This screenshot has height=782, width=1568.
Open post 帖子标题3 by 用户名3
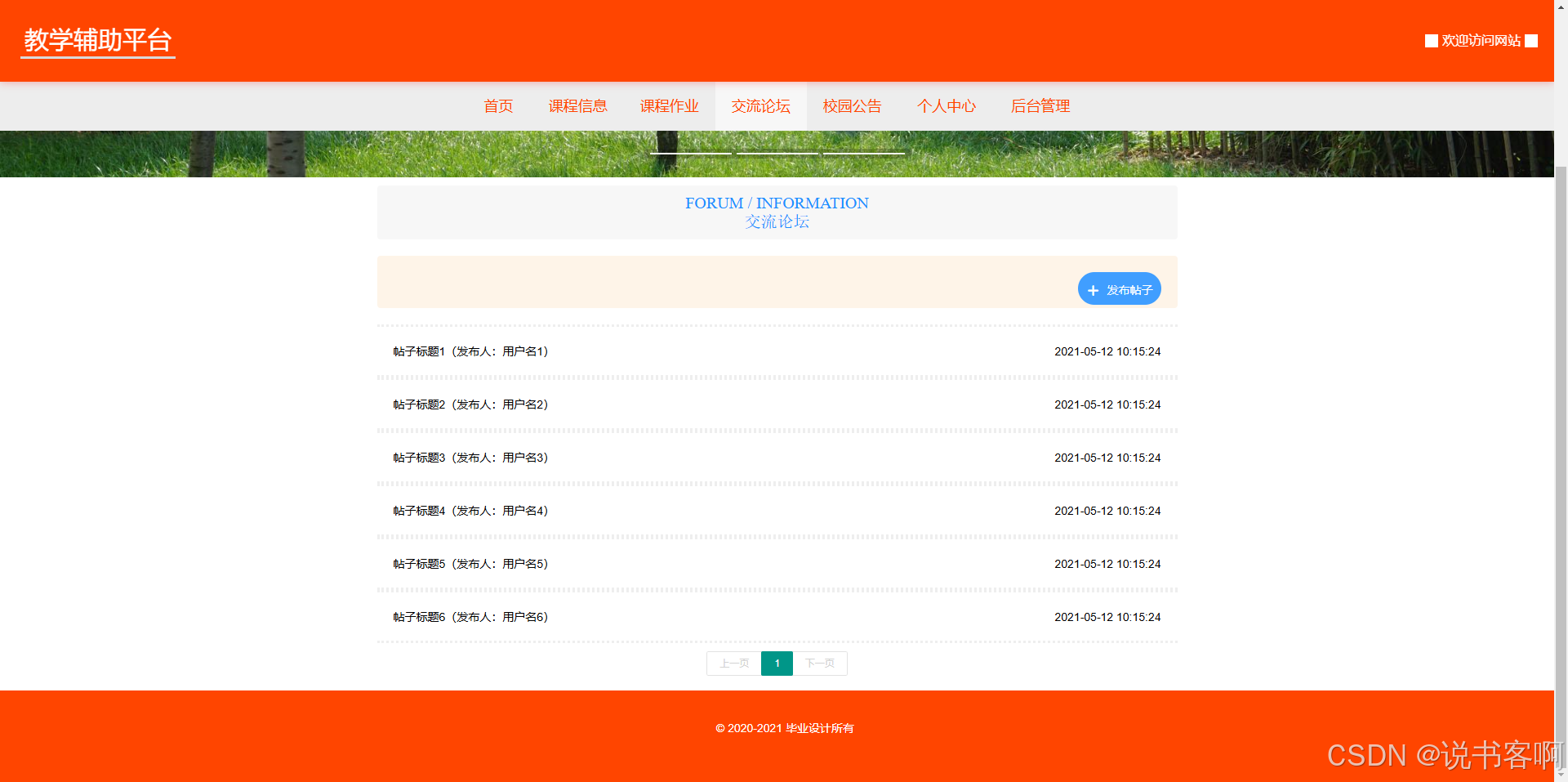tap(470, 458)
